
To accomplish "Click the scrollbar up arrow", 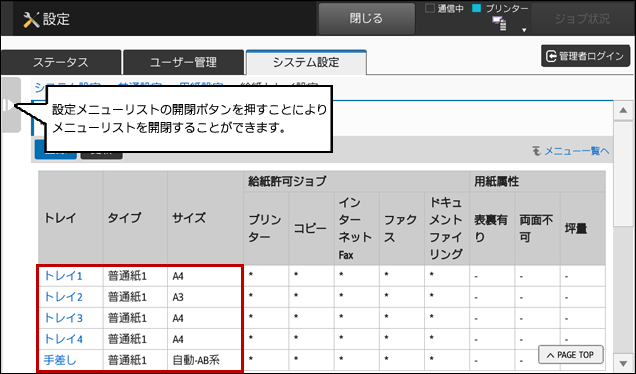I will tap(623, 110).
